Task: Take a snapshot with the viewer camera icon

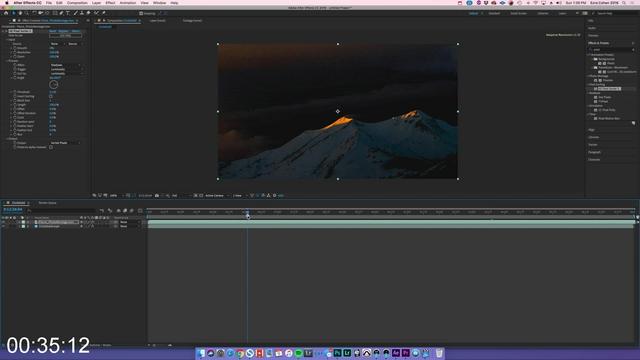Action: point(157,196)
